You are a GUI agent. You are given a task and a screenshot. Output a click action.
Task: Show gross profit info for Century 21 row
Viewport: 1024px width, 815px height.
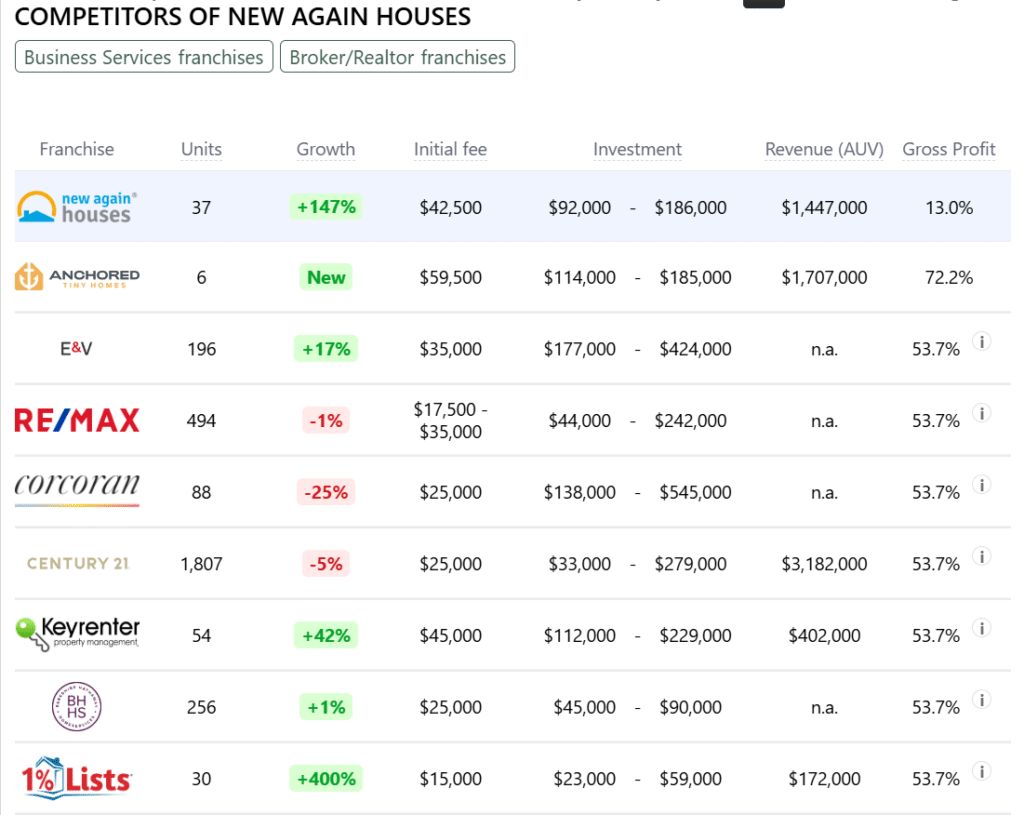point(982,556)
